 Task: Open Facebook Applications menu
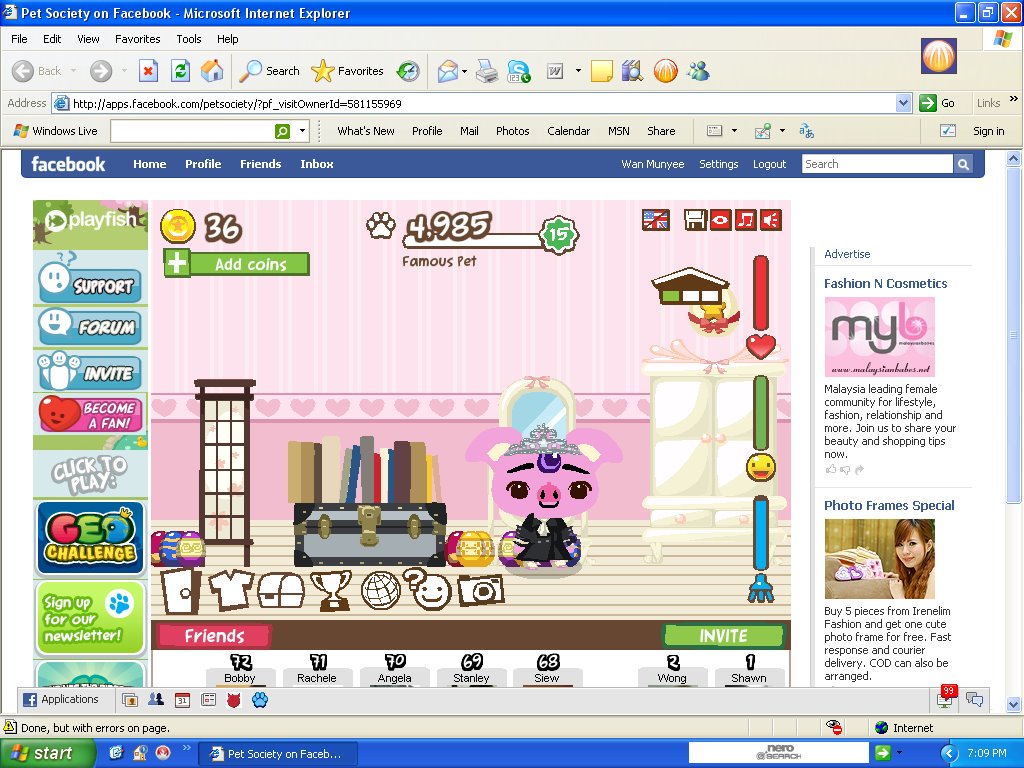coord(61,699)
